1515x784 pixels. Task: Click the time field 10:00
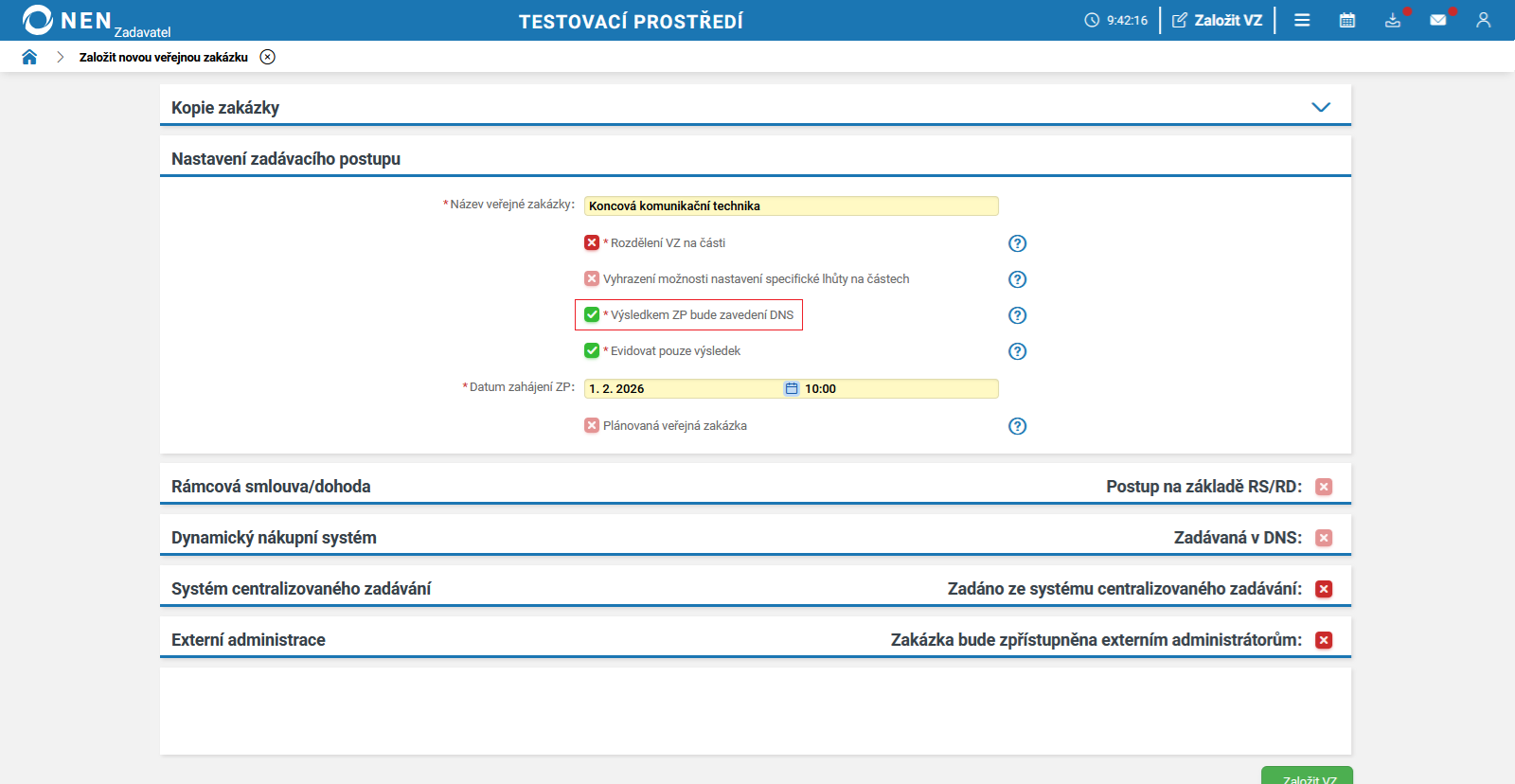coord(900,388)
